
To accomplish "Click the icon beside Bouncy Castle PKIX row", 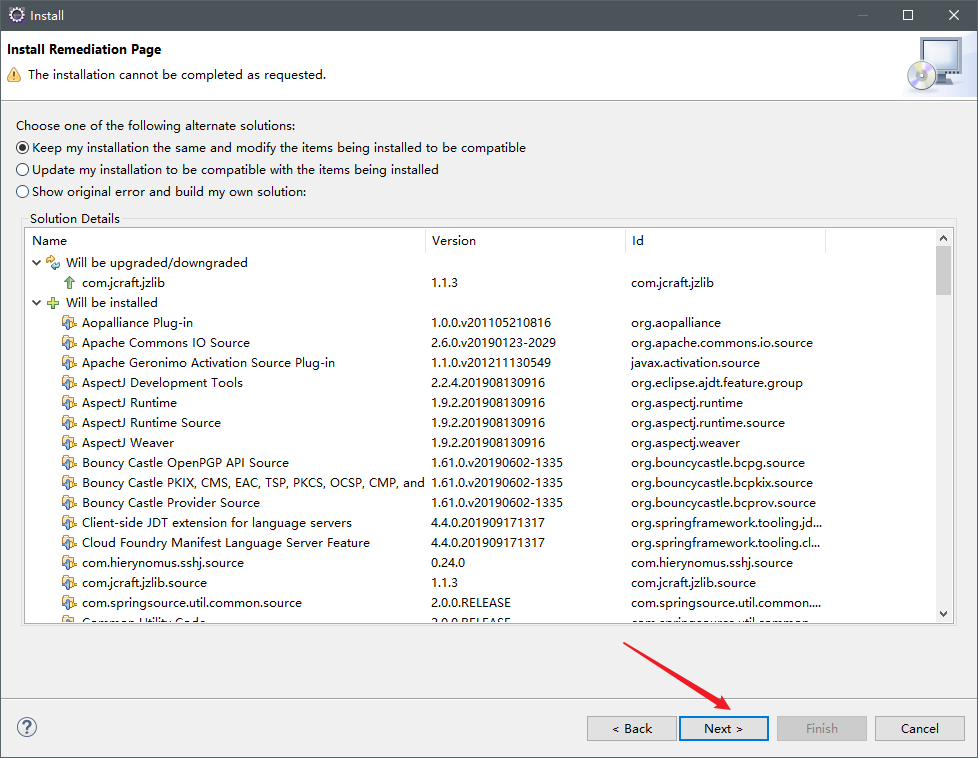I will click(x=69, y=482).
